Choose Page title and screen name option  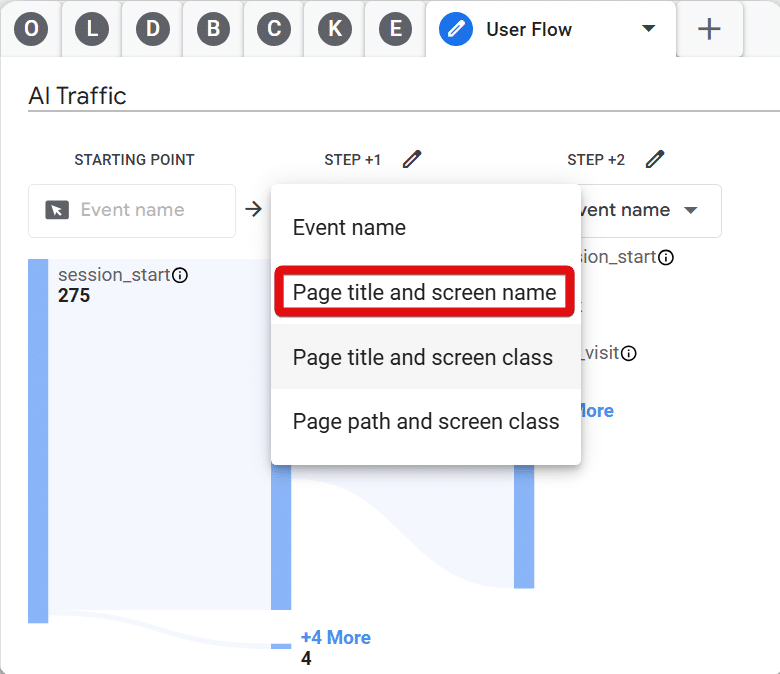point(425,292)
